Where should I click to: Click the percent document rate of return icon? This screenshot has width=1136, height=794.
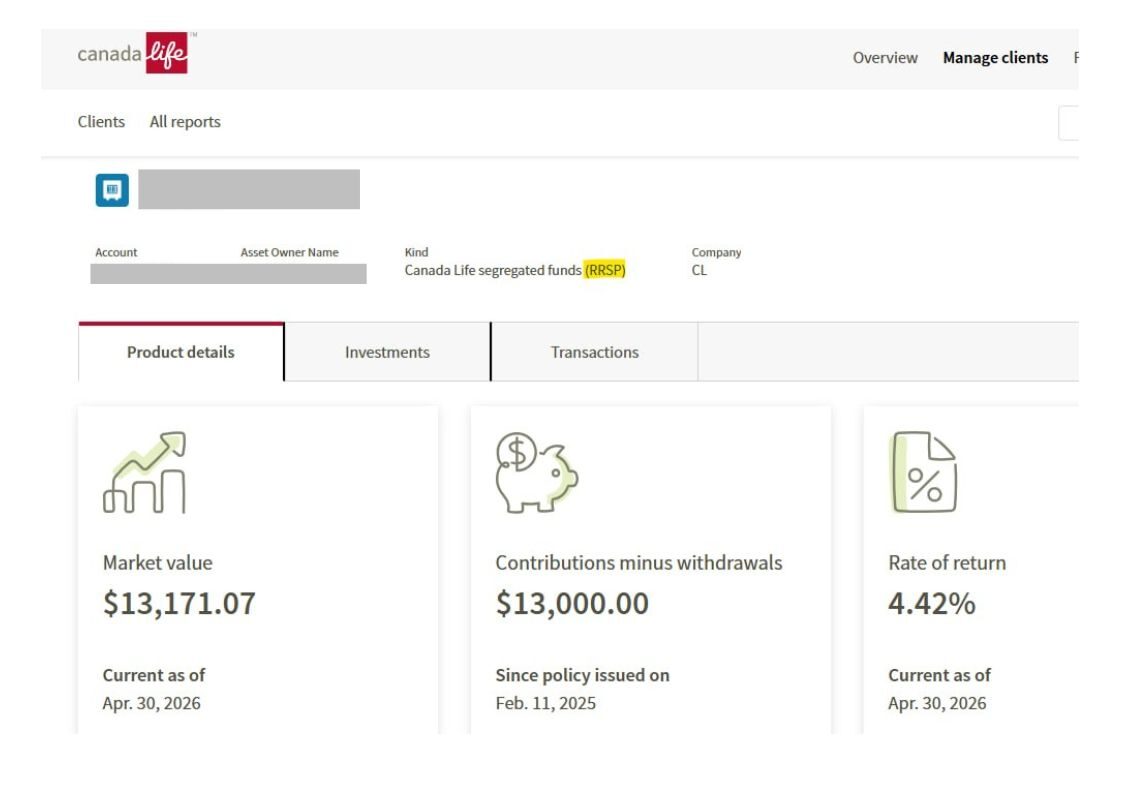click(923, 472)
